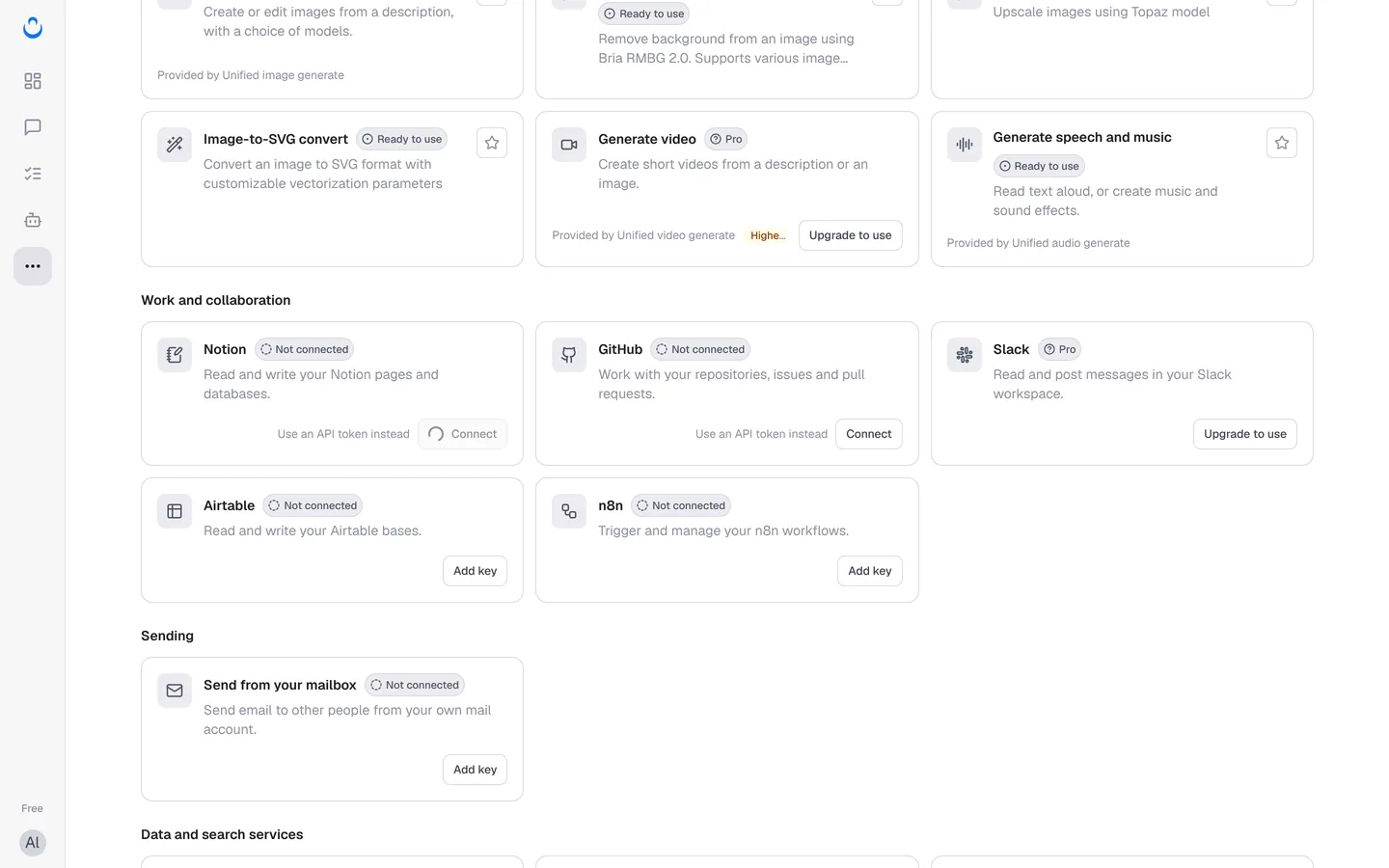This screenshot has height=868, width=1389.
Task: Click the Image-to-SVG convert wand icon
Action: [x=175, y=145]
